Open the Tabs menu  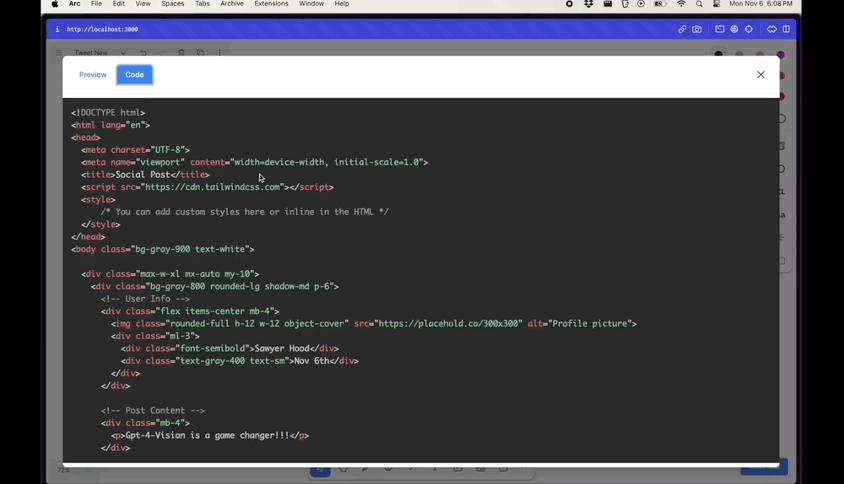(x=202, y=4)
